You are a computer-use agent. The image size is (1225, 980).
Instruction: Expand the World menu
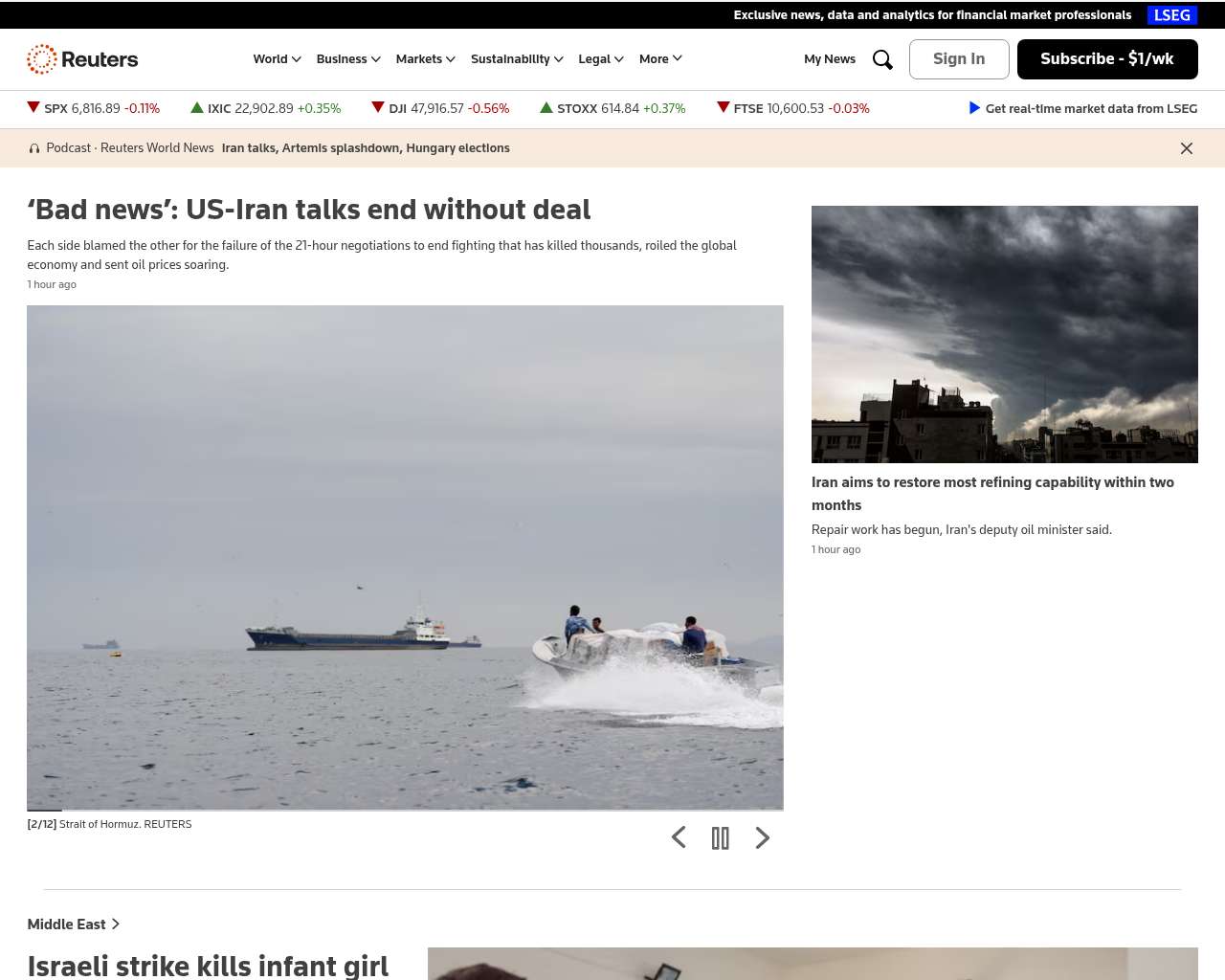click(277, 59)
